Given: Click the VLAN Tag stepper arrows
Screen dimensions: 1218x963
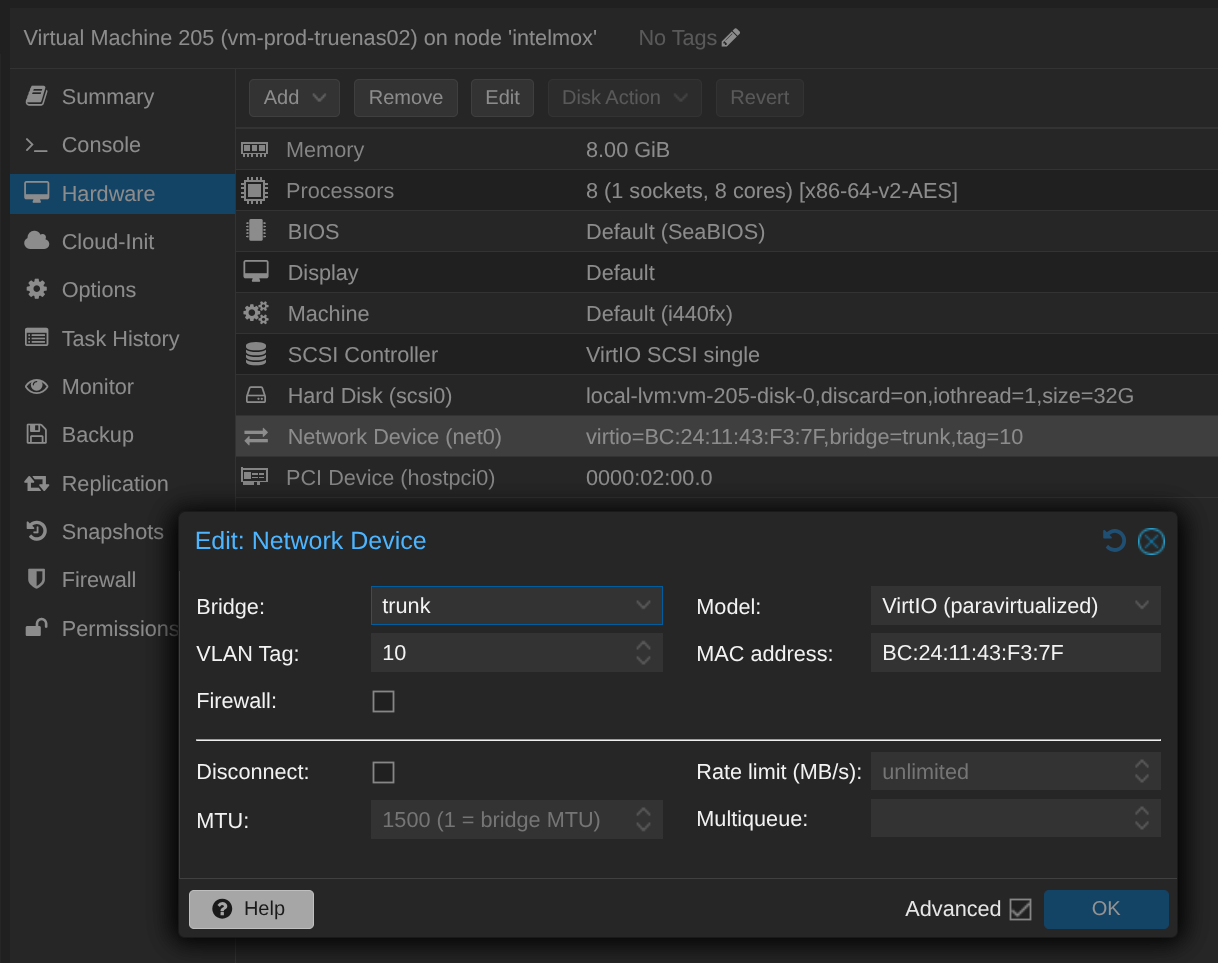Looking at the screenshot, I should click(x=643, y=653).
